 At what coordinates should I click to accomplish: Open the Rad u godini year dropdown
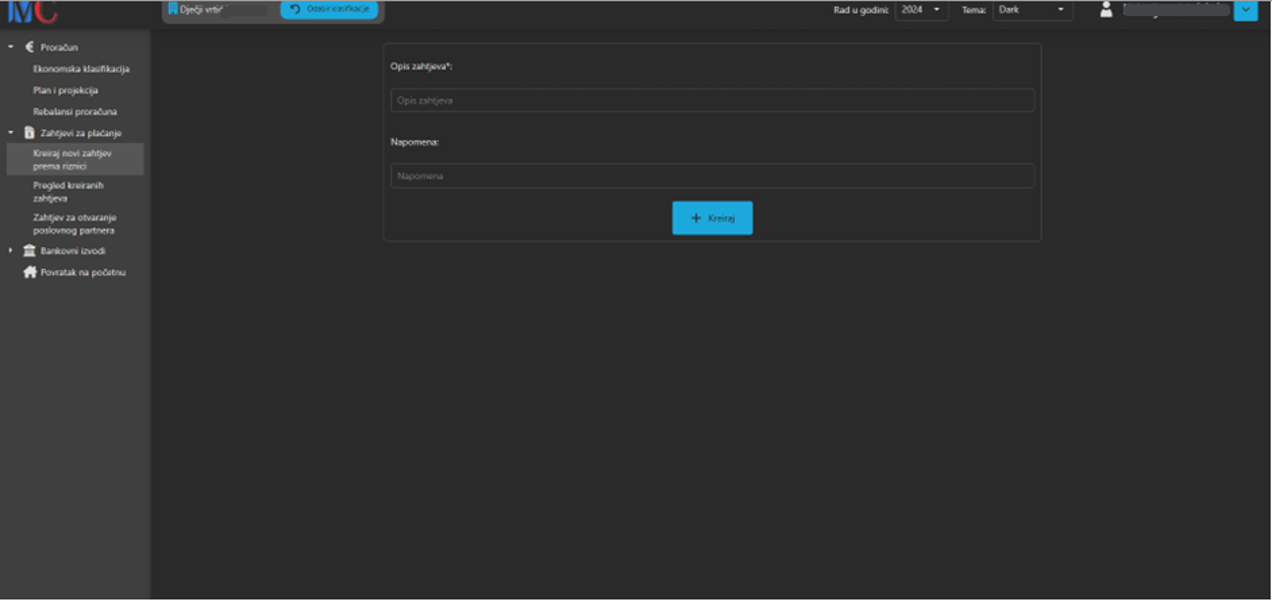[x=921, y=10]
